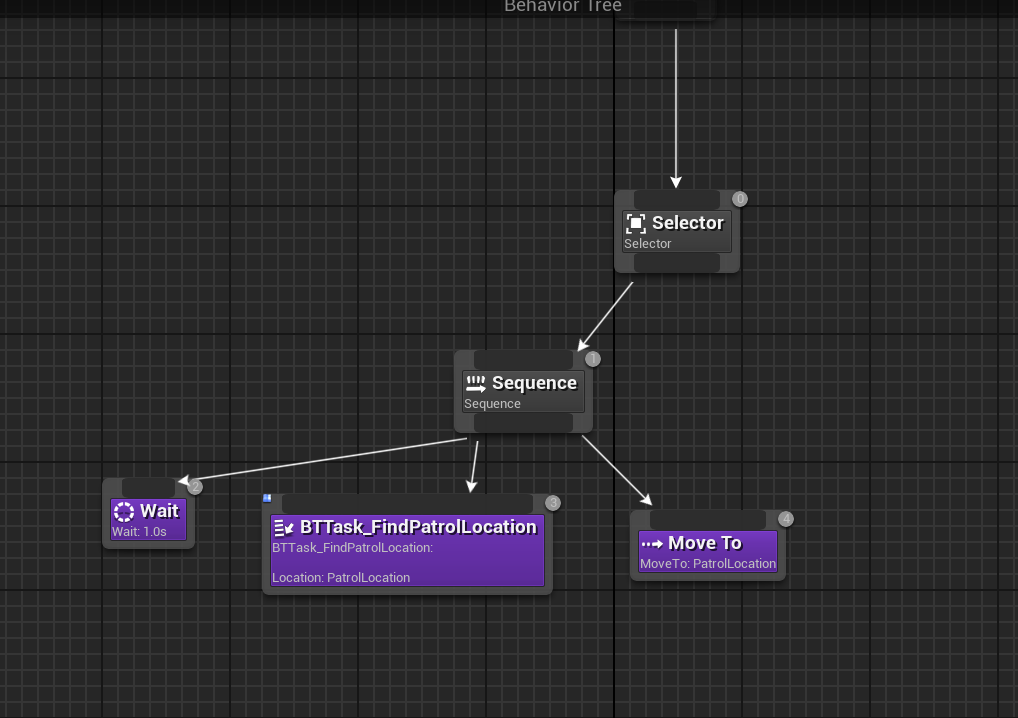Screen dimensions: 1018x718
Task: Click the 'Sequence' subtitle under the Sequence title
Action: coord(492,404)
